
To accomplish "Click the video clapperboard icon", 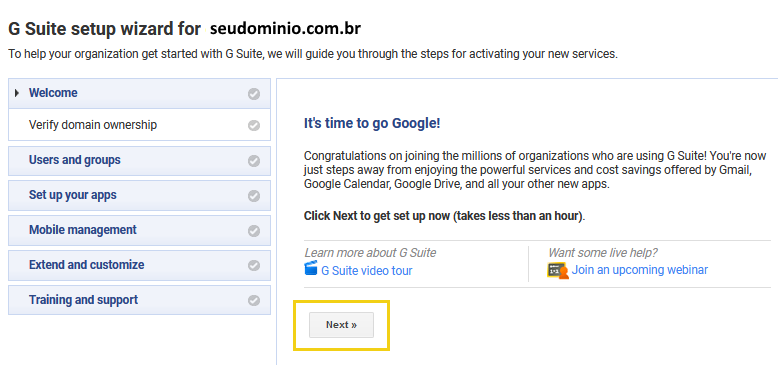I will point(311,269).
